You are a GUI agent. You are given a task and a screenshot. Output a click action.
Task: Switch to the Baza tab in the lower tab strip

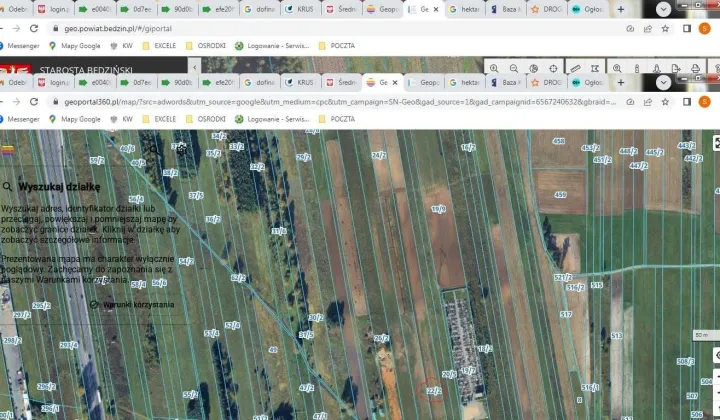[507, 83]
